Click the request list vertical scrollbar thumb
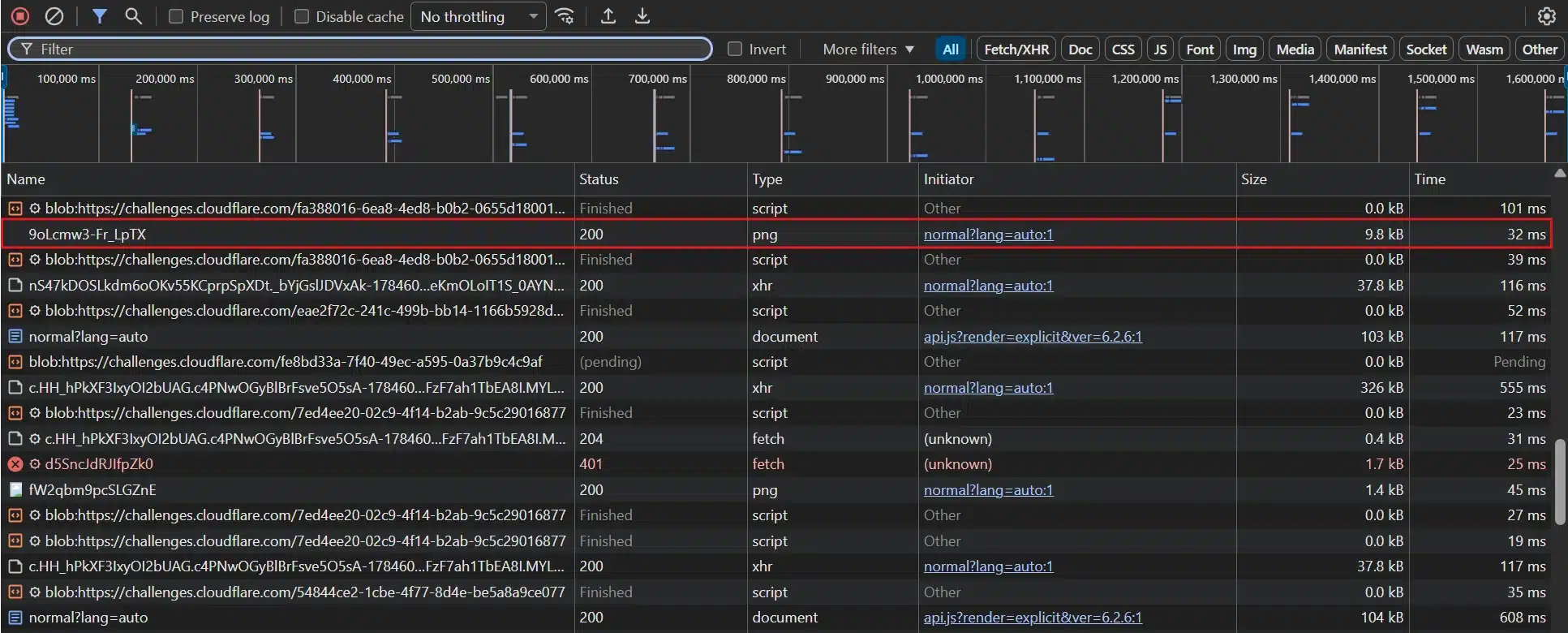 coord(1559,481)
